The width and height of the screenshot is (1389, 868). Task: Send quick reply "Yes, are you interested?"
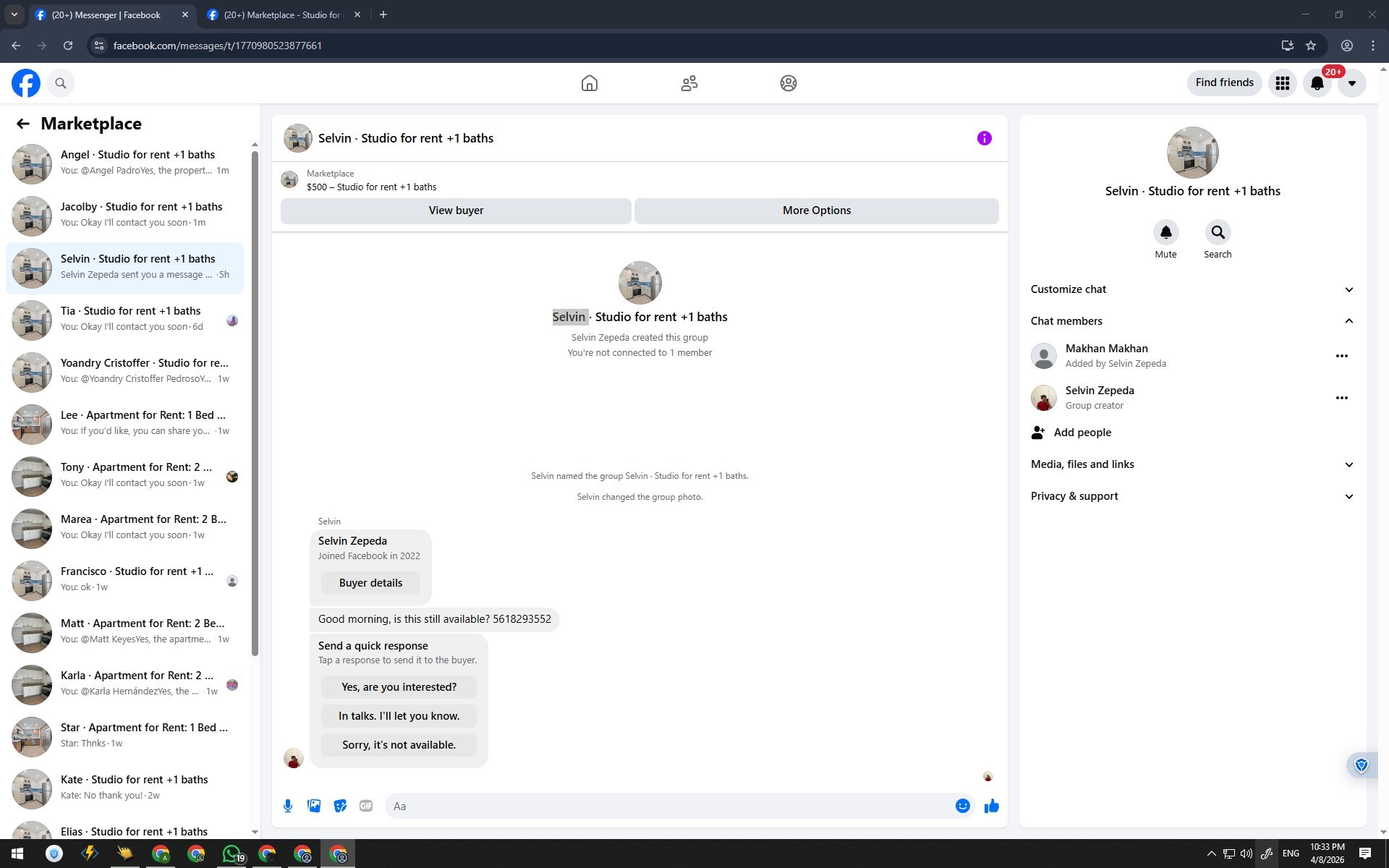(x=399, y=687)
